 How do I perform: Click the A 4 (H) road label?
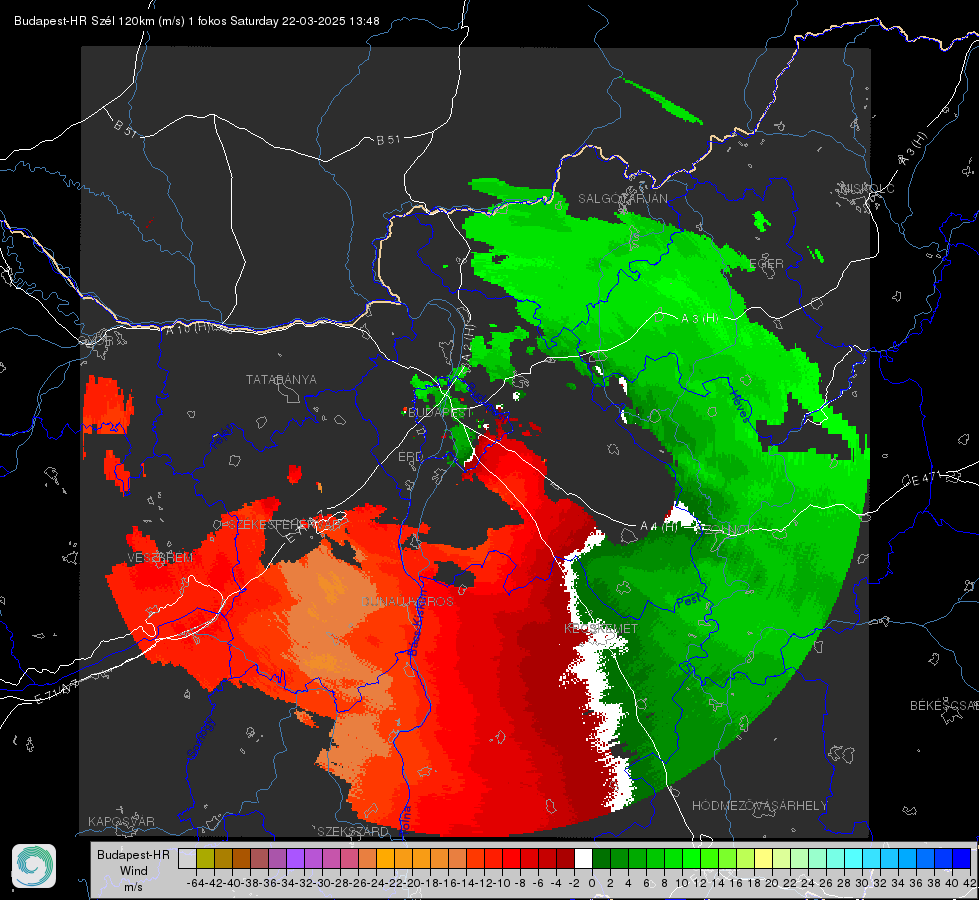point(659,527)
